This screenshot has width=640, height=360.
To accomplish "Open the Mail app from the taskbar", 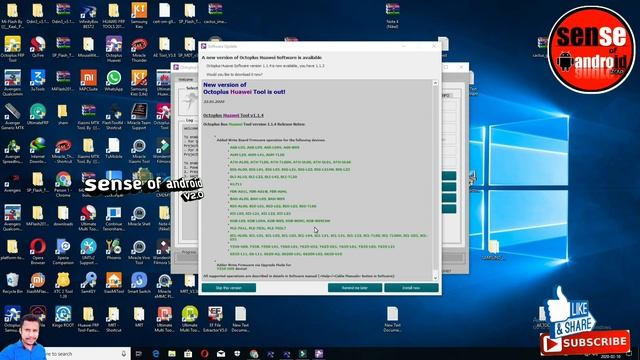I will 221,353.
